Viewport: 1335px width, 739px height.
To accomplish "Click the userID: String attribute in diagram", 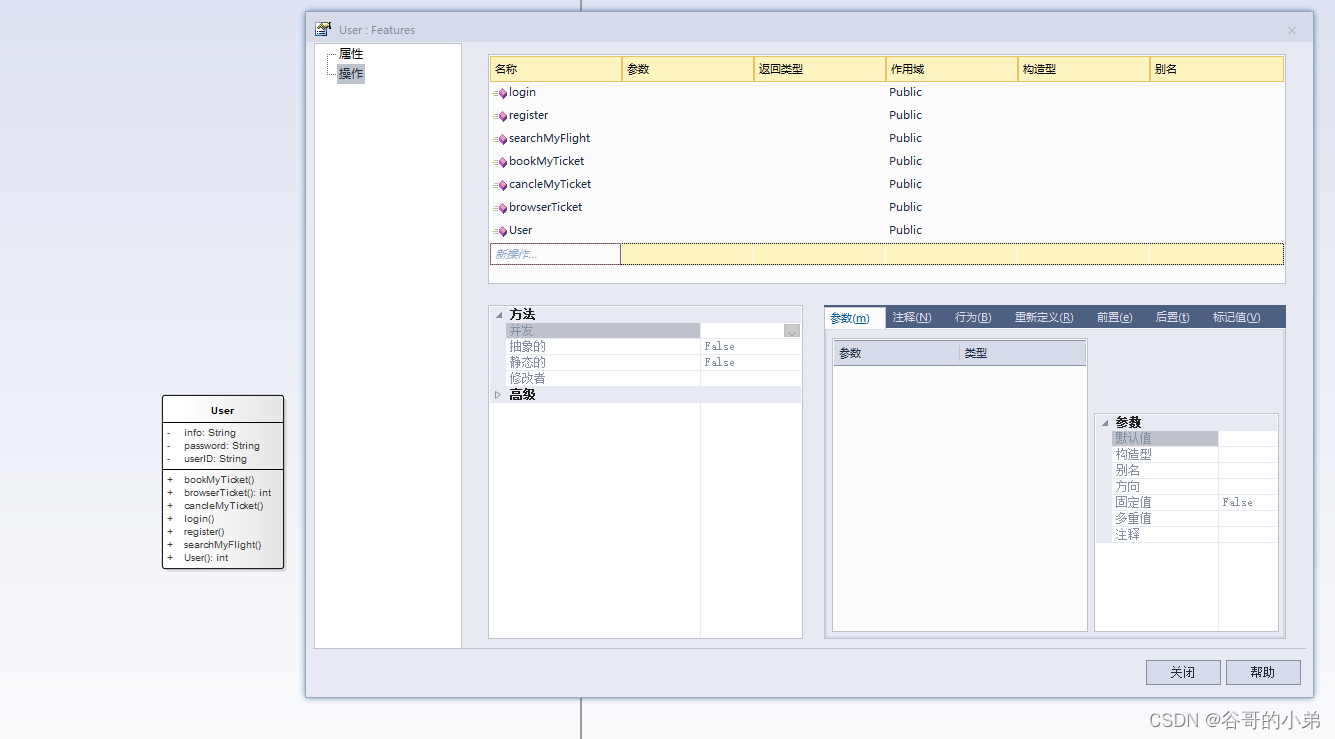I will [215, 459].
